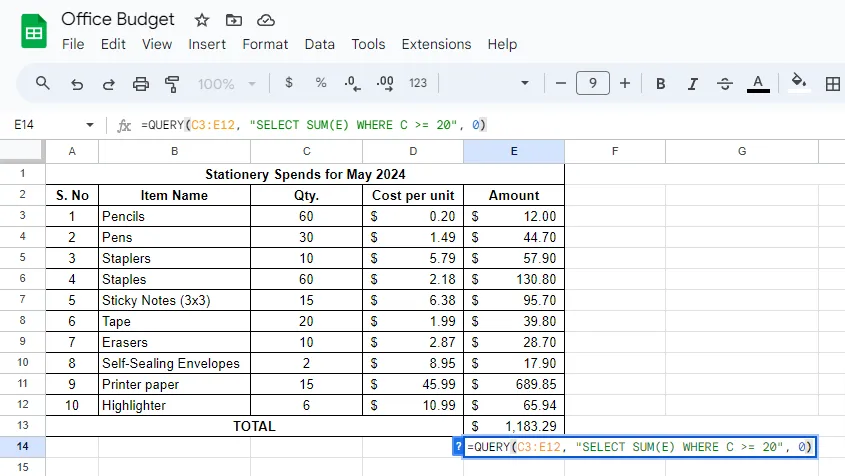Decrease font size with minus
The height and width of the screenshot is (476, 845).
coord(560,84)
